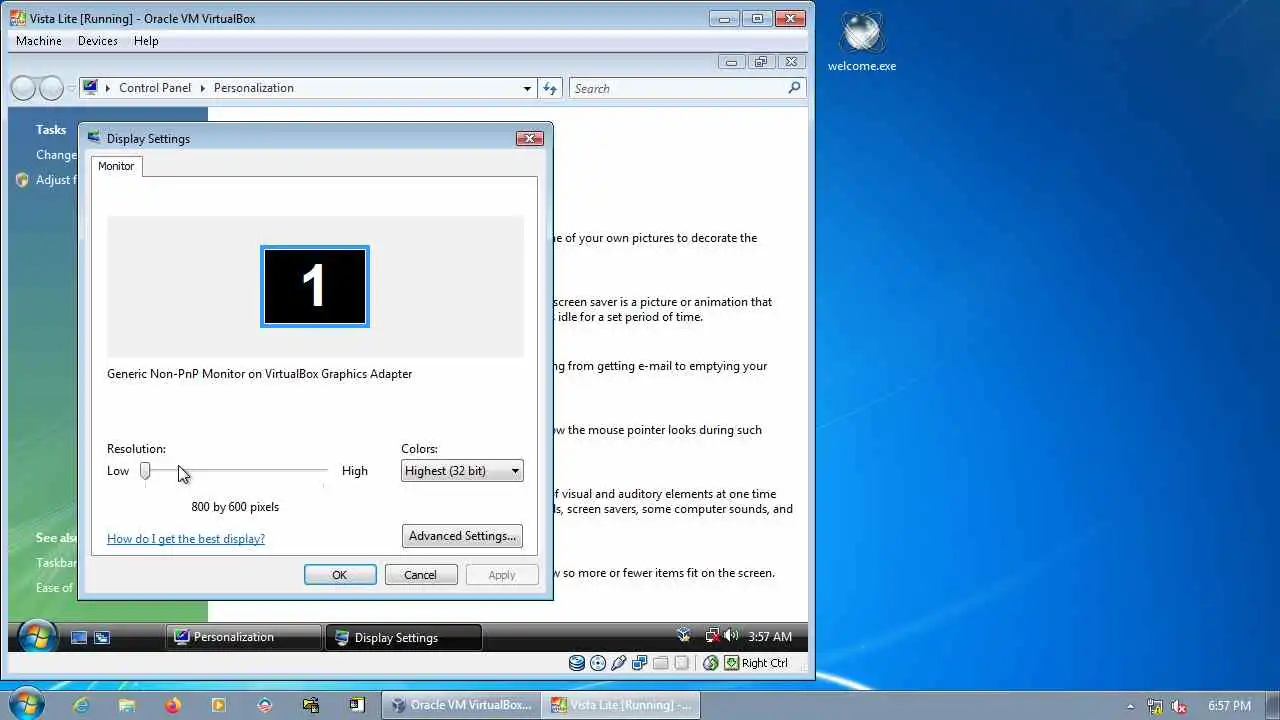The height and width of the screenshot is (720, 1280).
Task: Click VirtualBox USB devices indicator
Action: pyautogui.click(x=619, y=663)
